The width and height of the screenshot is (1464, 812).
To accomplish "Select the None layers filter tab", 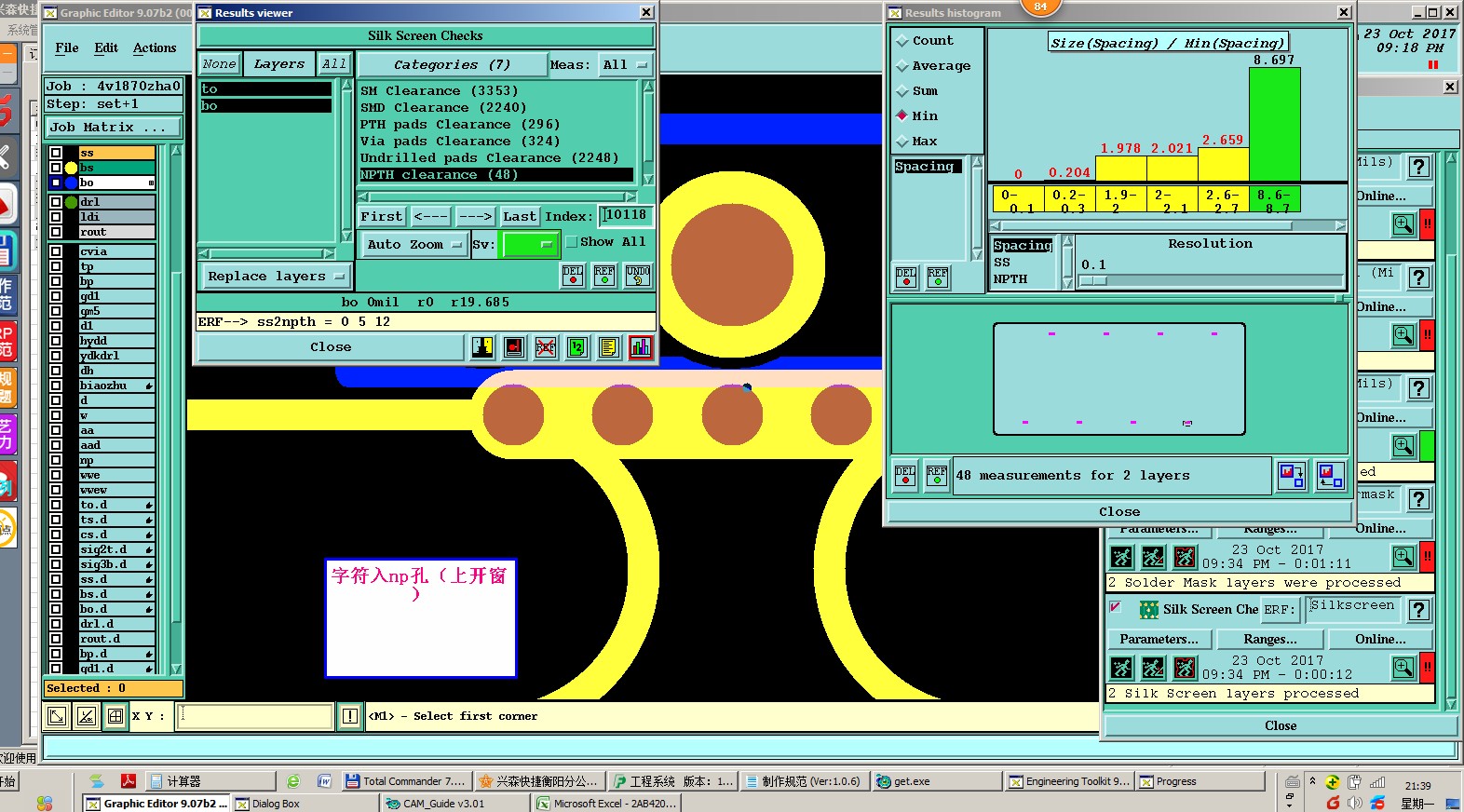I will tap(219, 64).
